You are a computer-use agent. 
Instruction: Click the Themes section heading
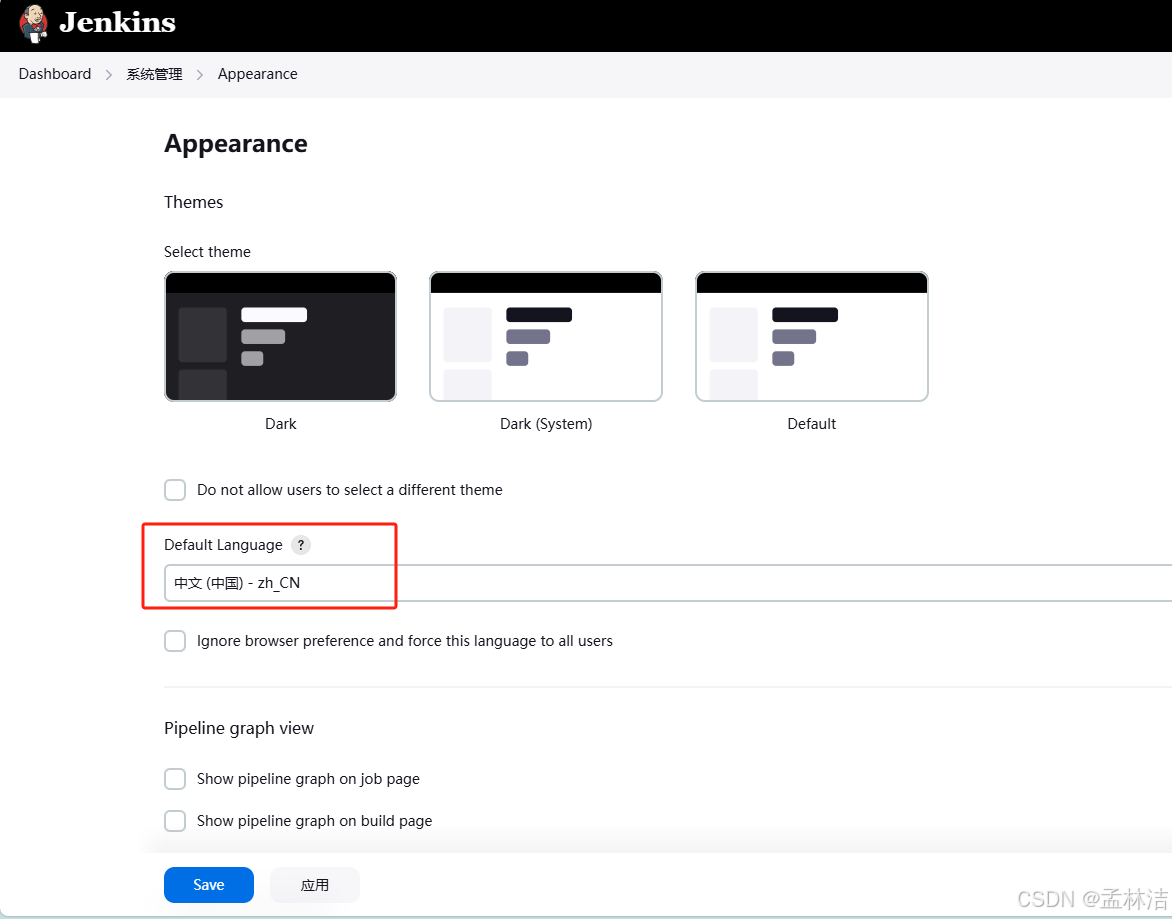point(194,202)
